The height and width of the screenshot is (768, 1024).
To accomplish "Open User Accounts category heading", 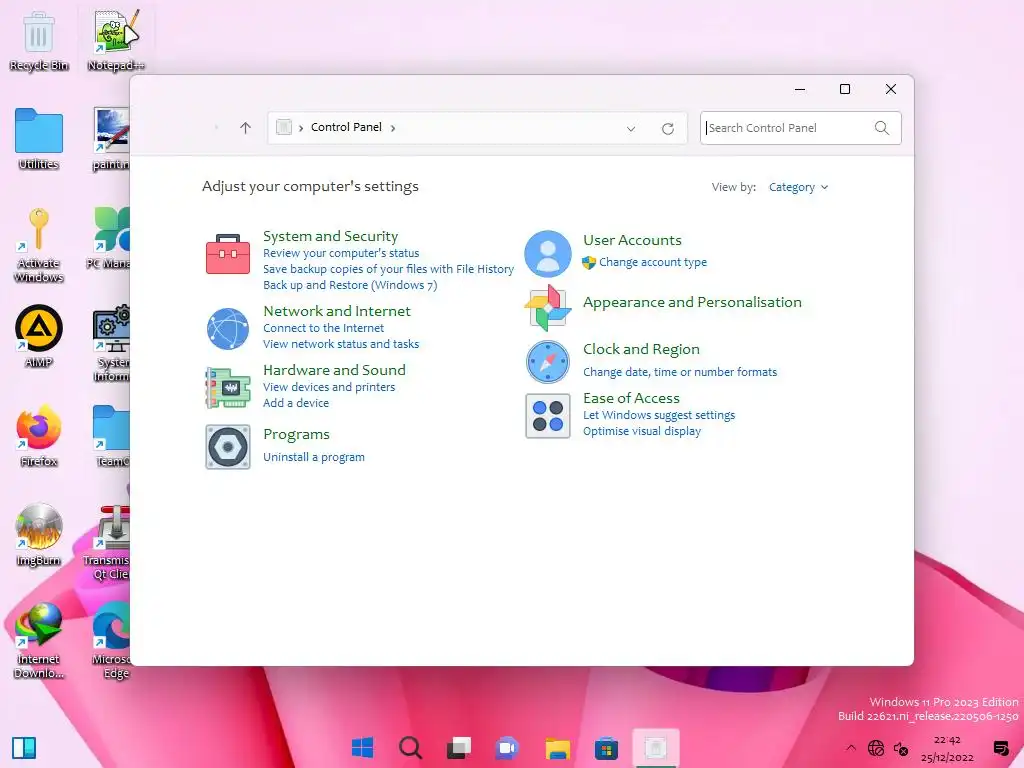I will point(632,240).
